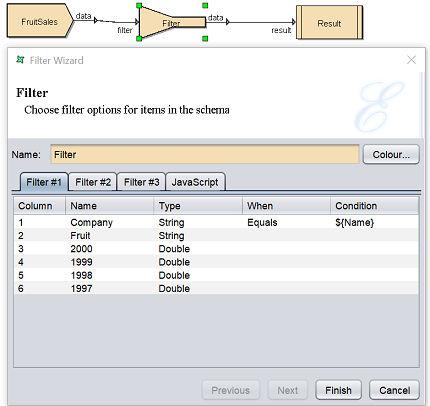Open the Colour... picker button
Screen dimensions: 430x406
[x=391, y=154]
